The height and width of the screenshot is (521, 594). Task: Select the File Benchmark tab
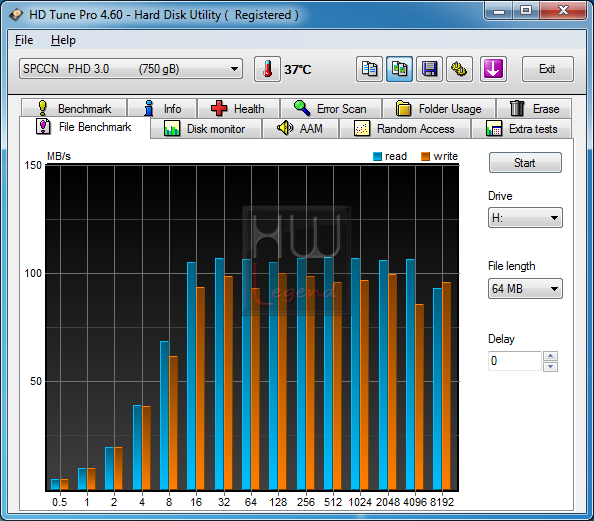85,127
